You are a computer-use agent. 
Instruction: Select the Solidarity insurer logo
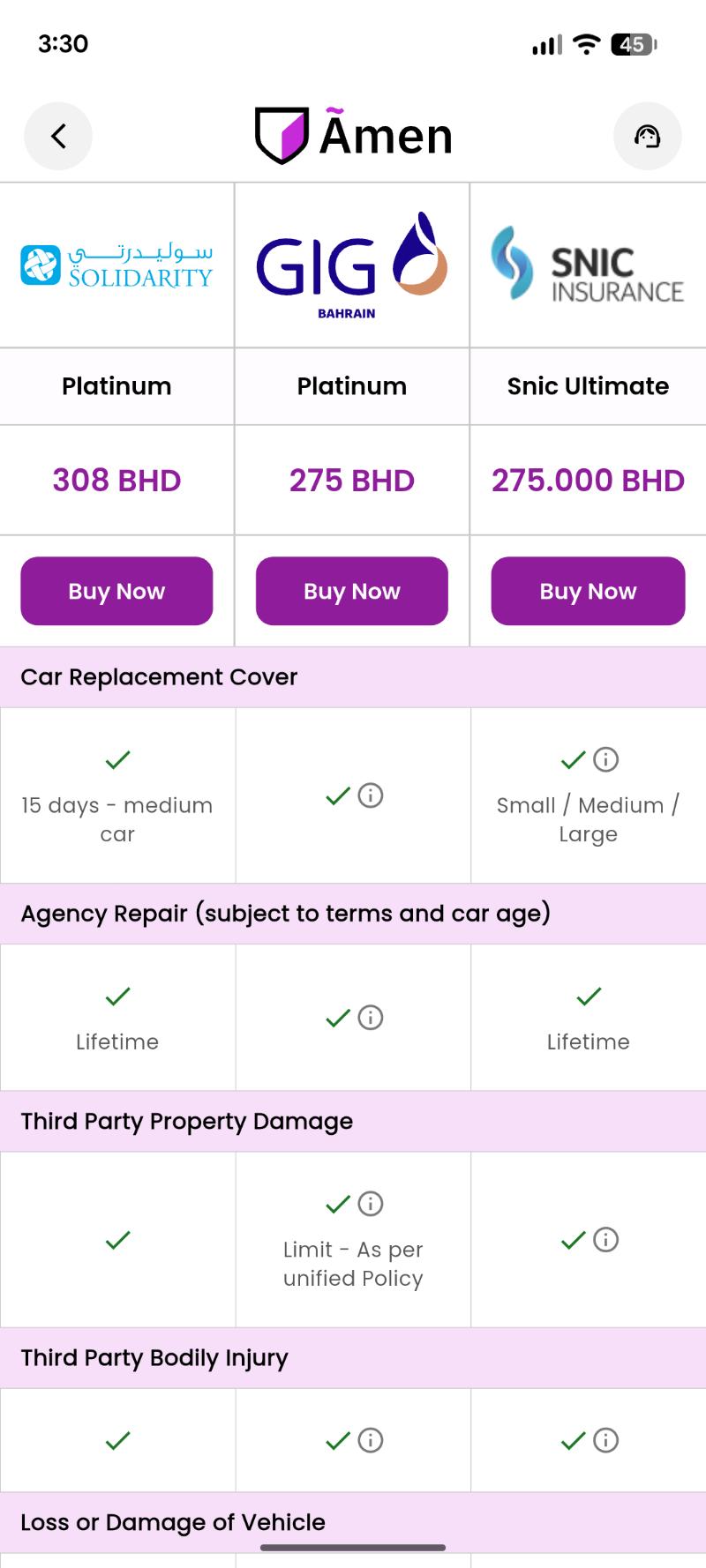[x=116, y=265]
